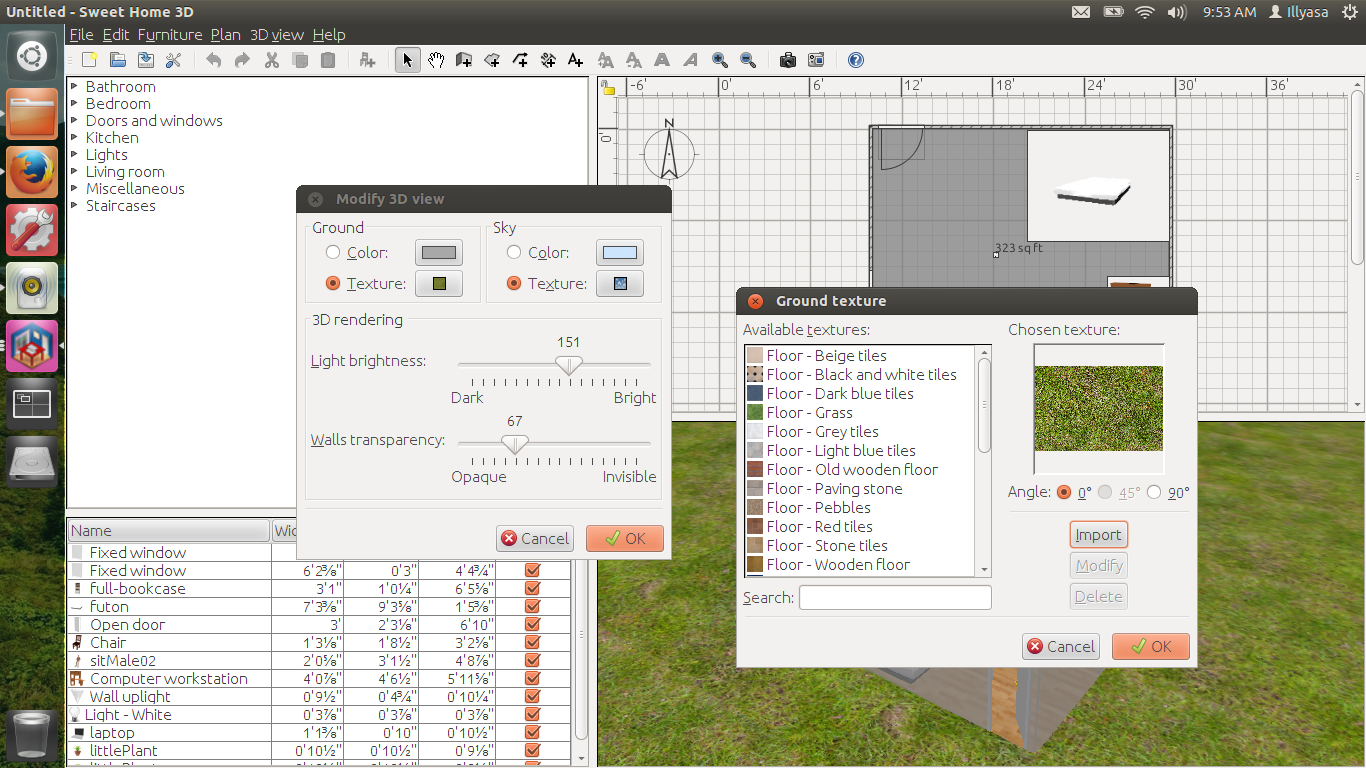Click Import in the Ground texture dialog
The height and width of the screenshot is (768, 1366).
[1098, 535]
